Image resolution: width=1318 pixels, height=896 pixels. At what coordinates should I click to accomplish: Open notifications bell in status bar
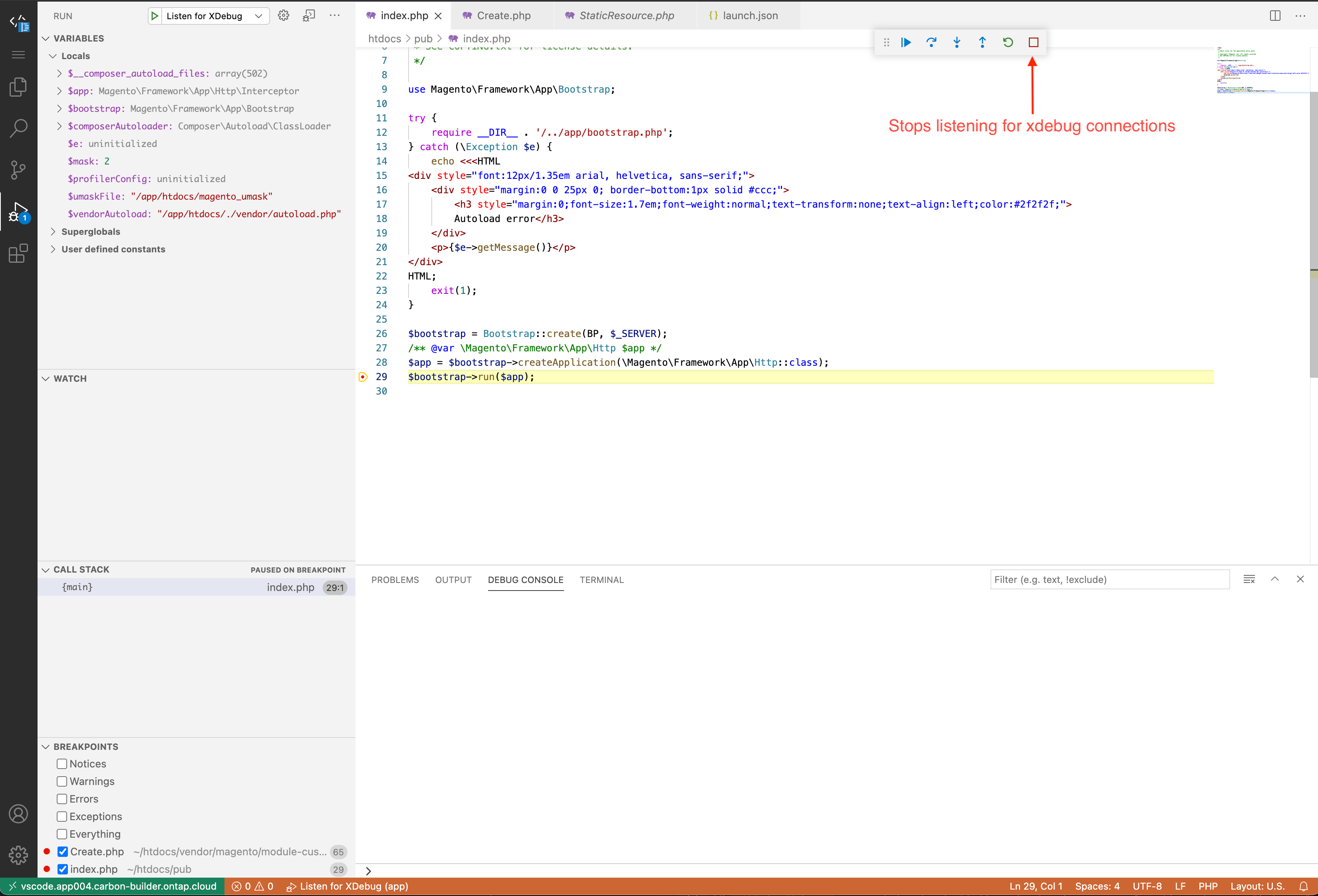[1303, 886]
